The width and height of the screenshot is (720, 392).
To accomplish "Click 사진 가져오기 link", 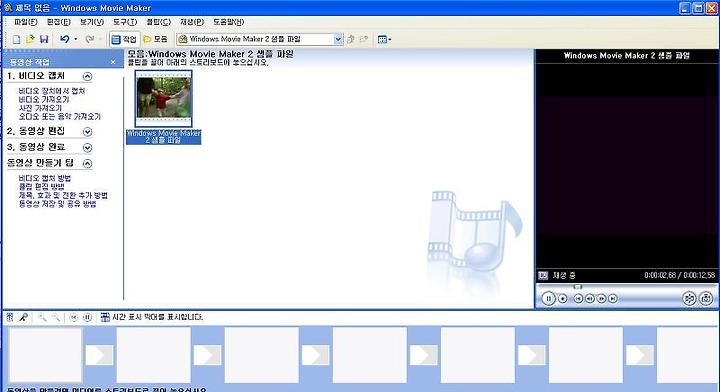I will pyautogui.click(x=40, y=108).
